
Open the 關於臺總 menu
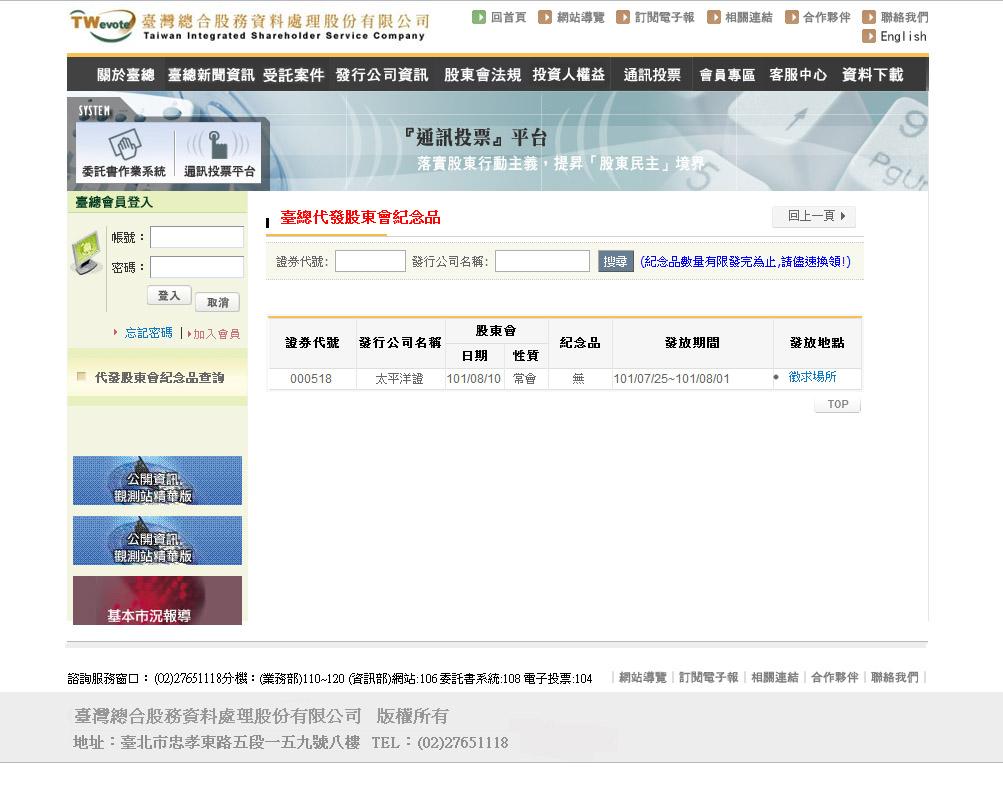[125, 75]
